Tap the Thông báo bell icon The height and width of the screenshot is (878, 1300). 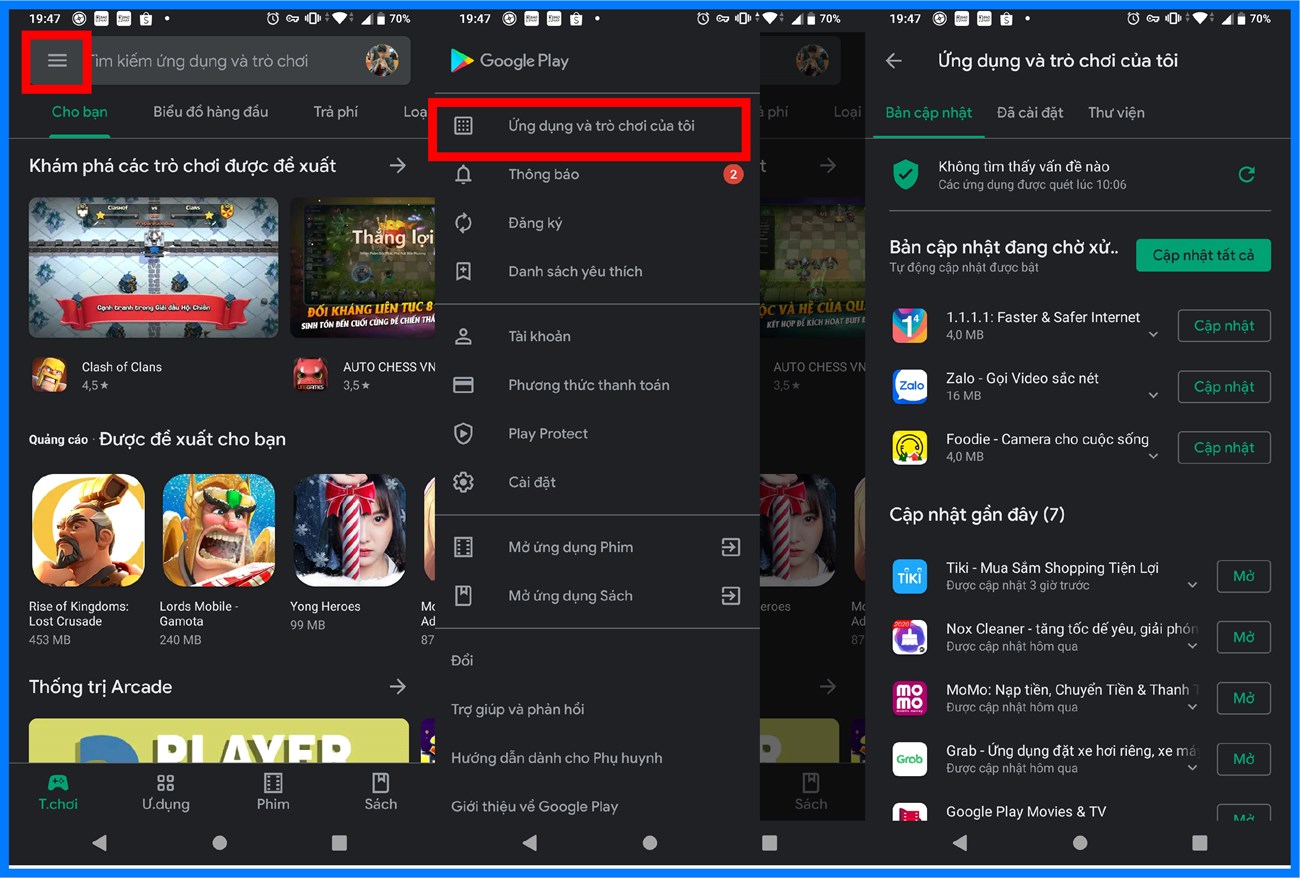(463, 174)
